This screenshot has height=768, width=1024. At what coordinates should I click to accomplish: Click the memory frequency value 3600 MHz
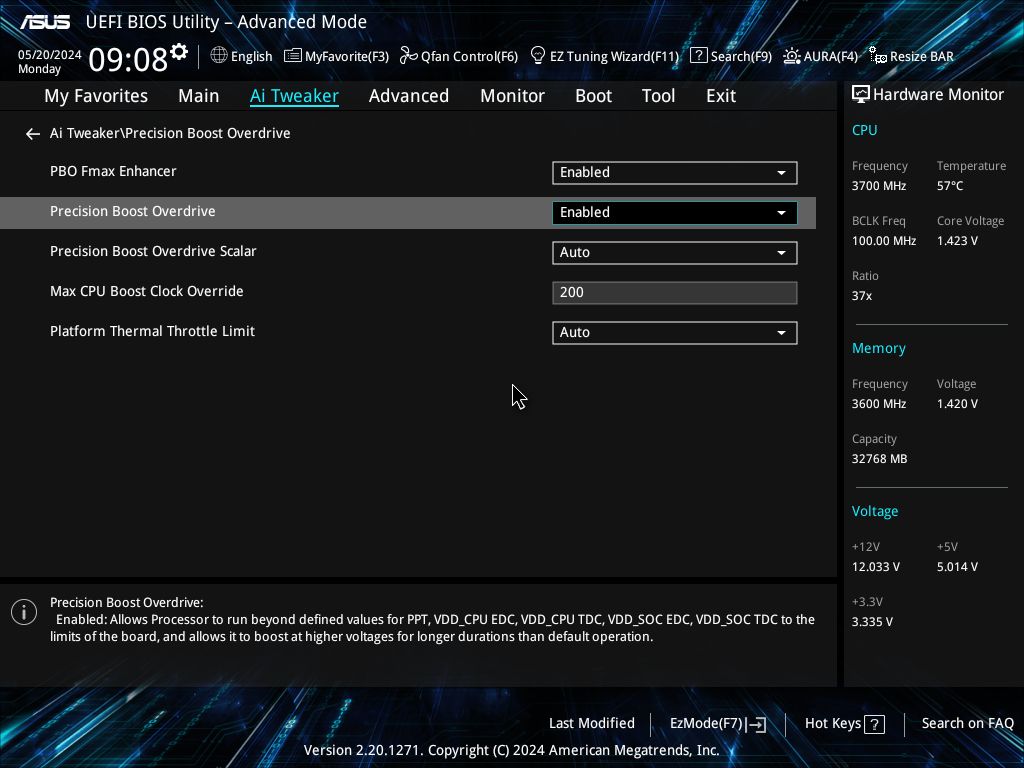878,404
